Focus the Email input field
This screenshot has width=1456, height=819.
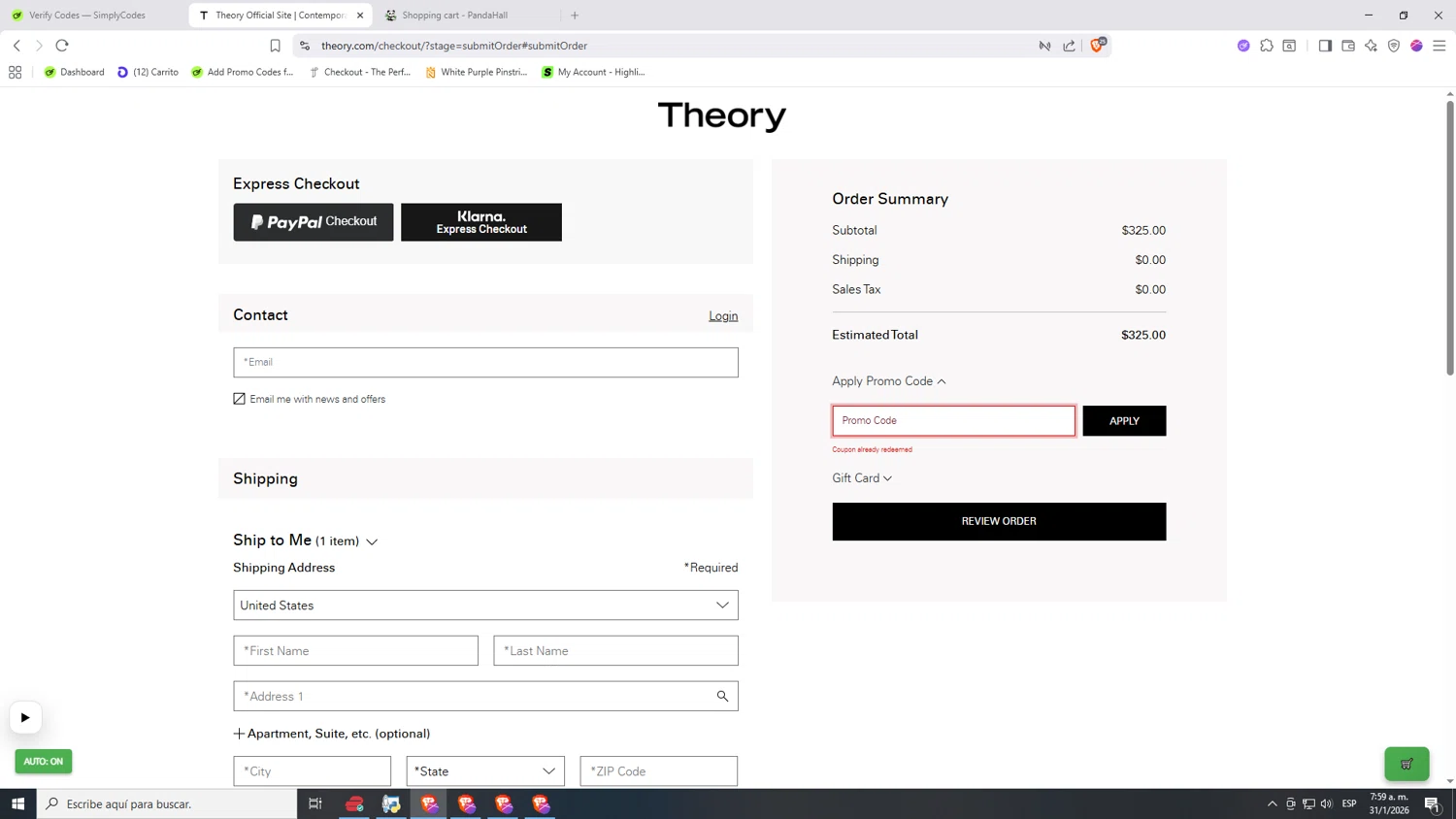click(485, 363)
